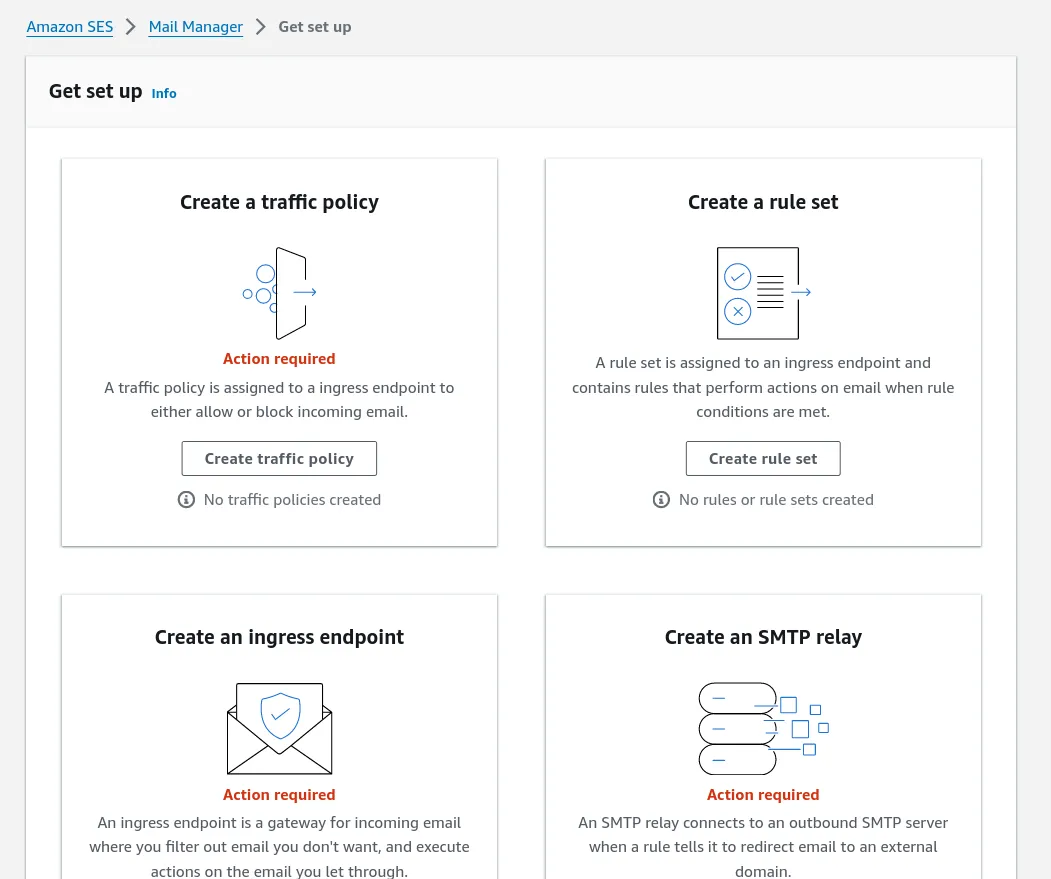
Task: Open the Amazon SES breadcrumb link
Action: pos(70,27)
